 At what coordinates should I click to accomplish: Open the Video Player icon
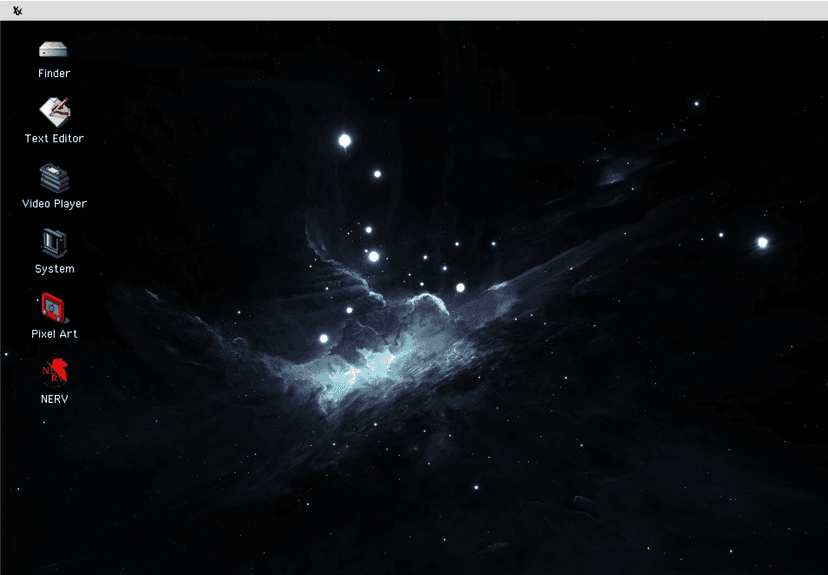[54, 178]
